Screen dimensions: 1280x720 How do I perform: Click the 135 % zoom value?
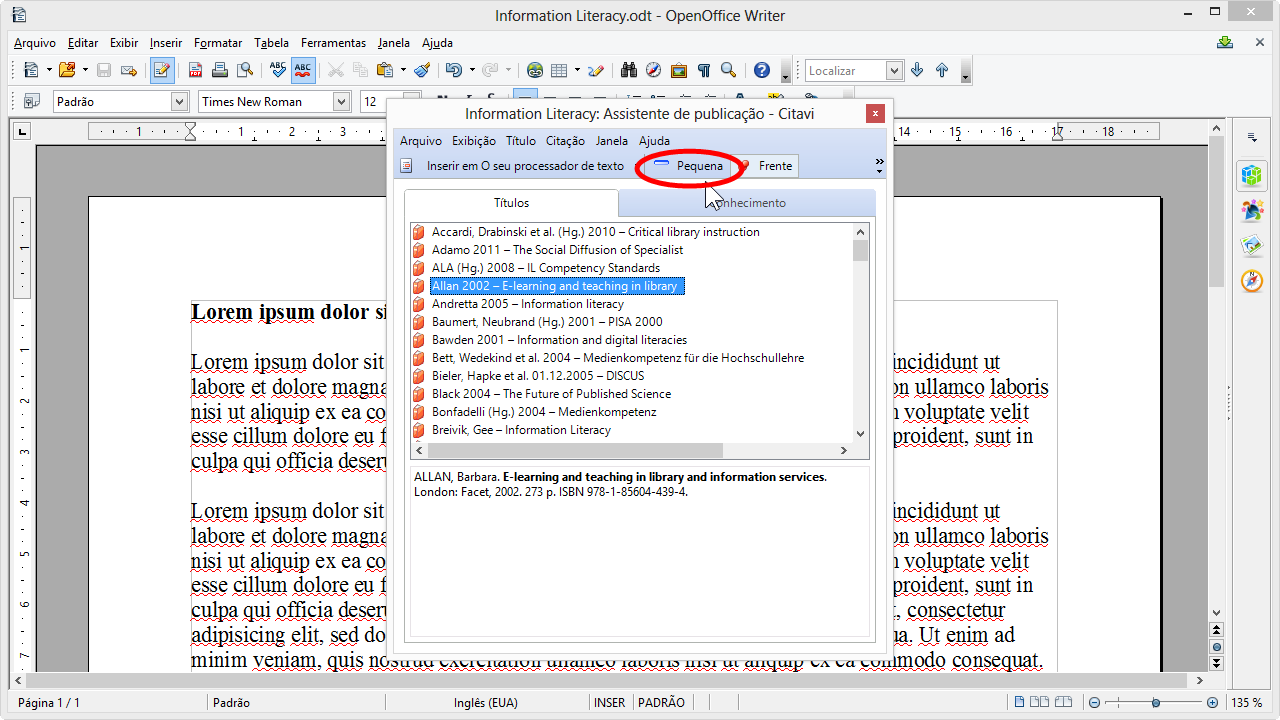pyautogui.click(x=1246, y=703)
